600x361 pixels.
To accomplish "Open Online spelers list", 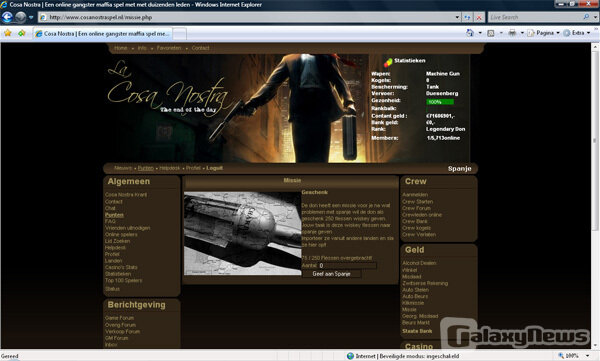I will click(121, 234).
